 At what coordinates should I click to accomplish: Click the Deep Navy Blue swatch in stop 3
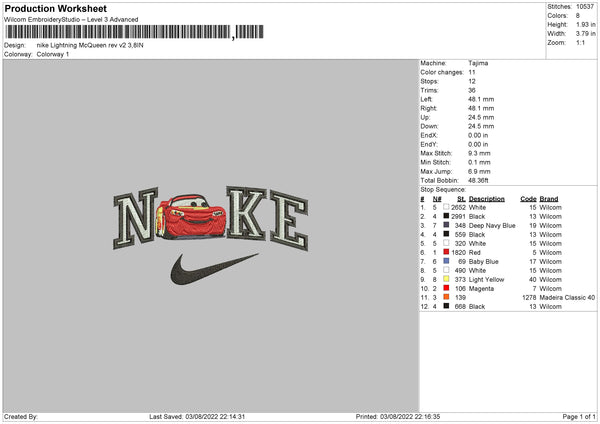click(x=446, y=225)
